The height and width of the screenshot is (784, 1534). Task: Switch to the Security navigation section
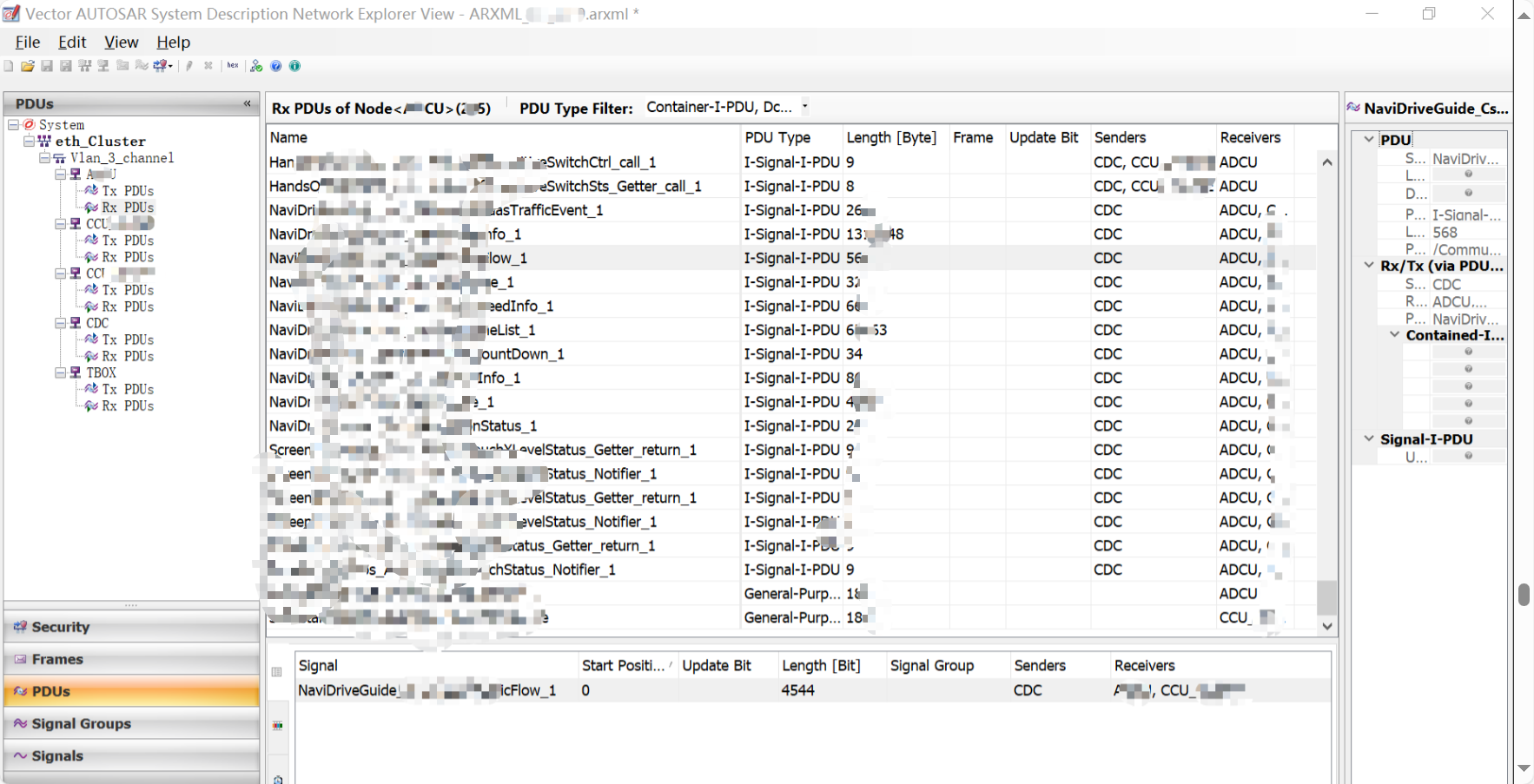[131, 627]
